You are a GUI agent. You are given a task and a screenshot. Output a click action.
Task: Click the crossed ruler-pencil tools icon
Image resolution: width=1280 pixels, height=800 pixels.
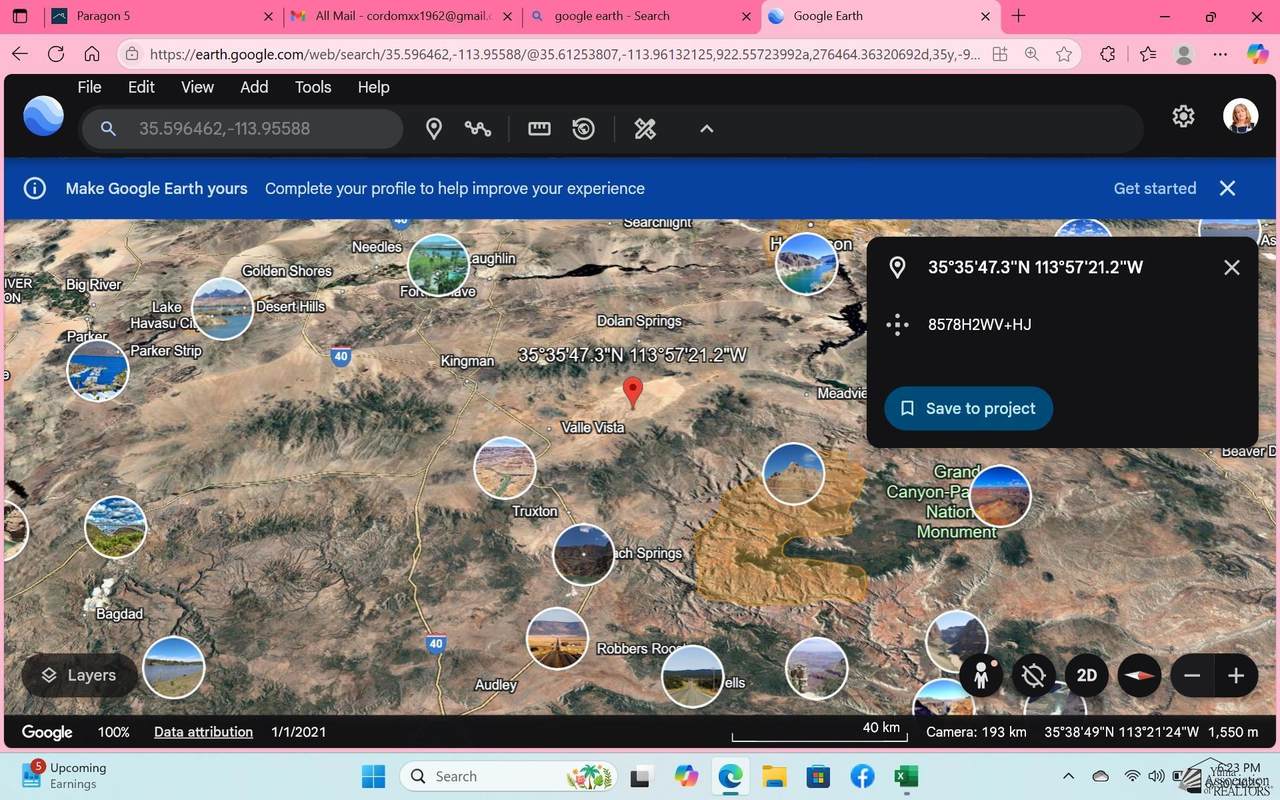(645, 129)
